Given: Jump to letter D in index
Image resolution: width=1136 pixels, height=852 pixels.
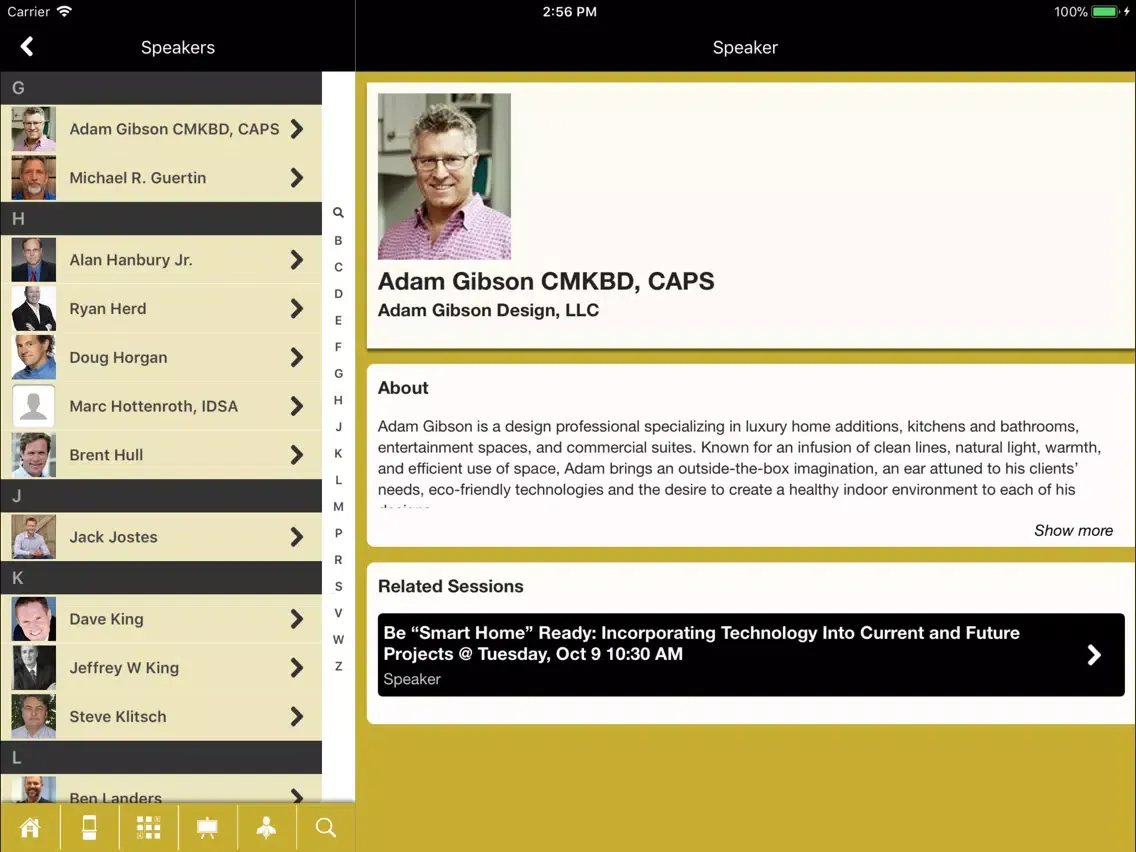Looking at the screenshot, I should [x=338, y=293].
